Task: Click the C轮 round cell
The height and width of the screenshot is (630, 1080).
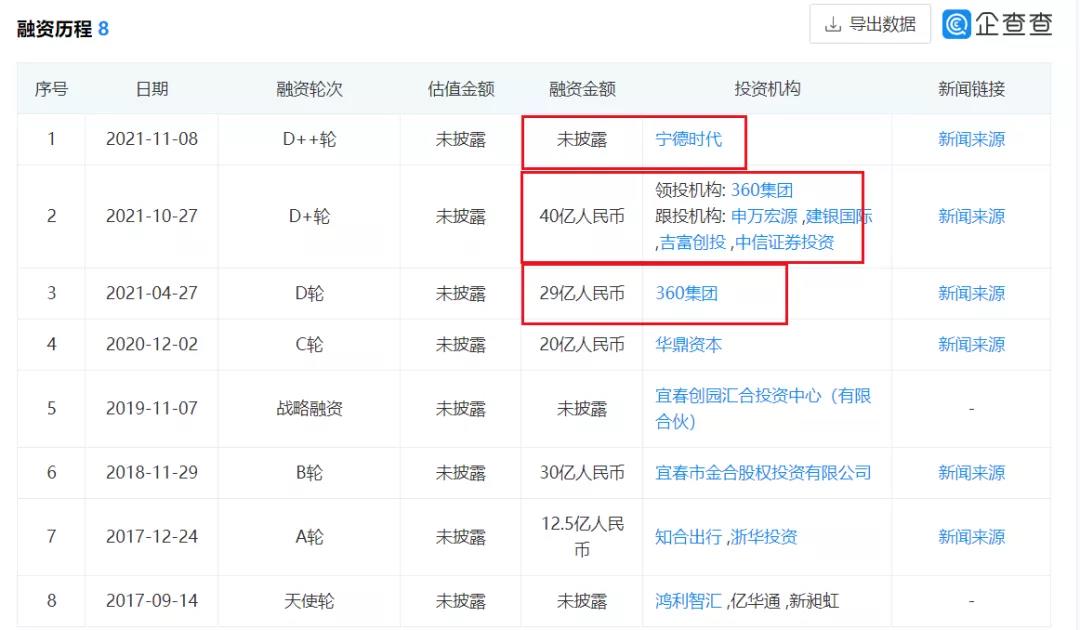Action: pyautogui.click(x=309, y=344)
